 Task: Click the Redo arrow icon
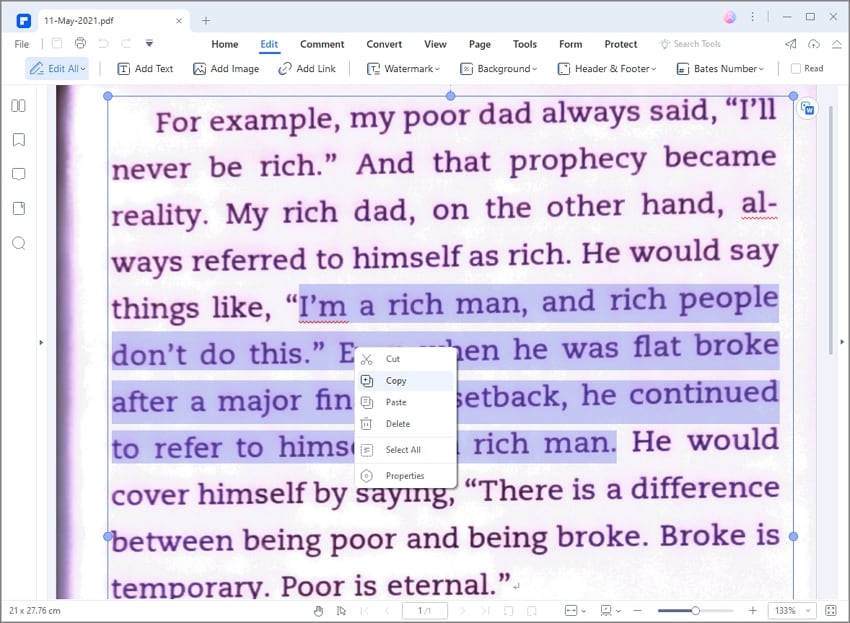(126, 43)
